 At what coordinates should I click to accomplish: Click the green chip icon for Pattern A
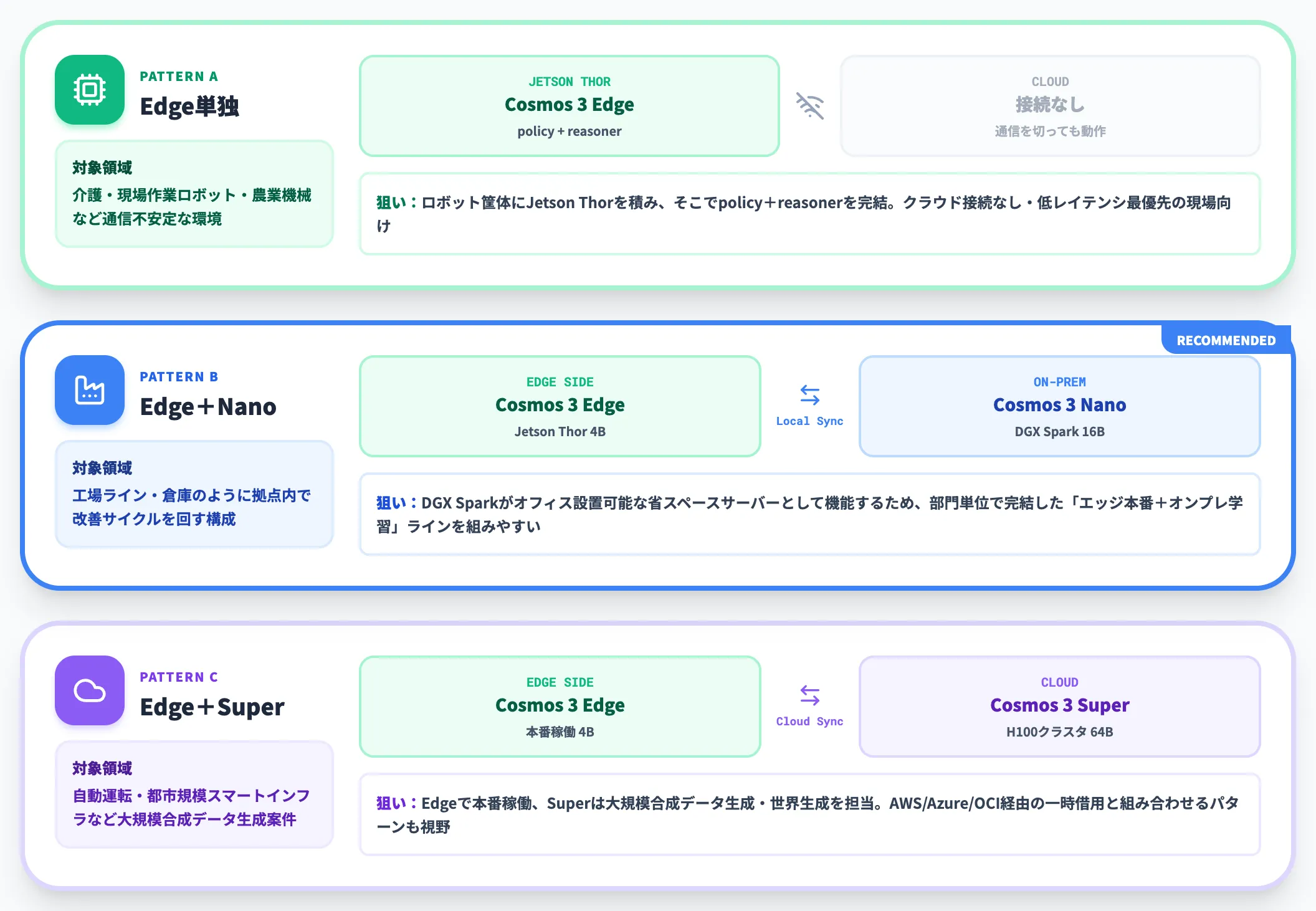(90, 90)
